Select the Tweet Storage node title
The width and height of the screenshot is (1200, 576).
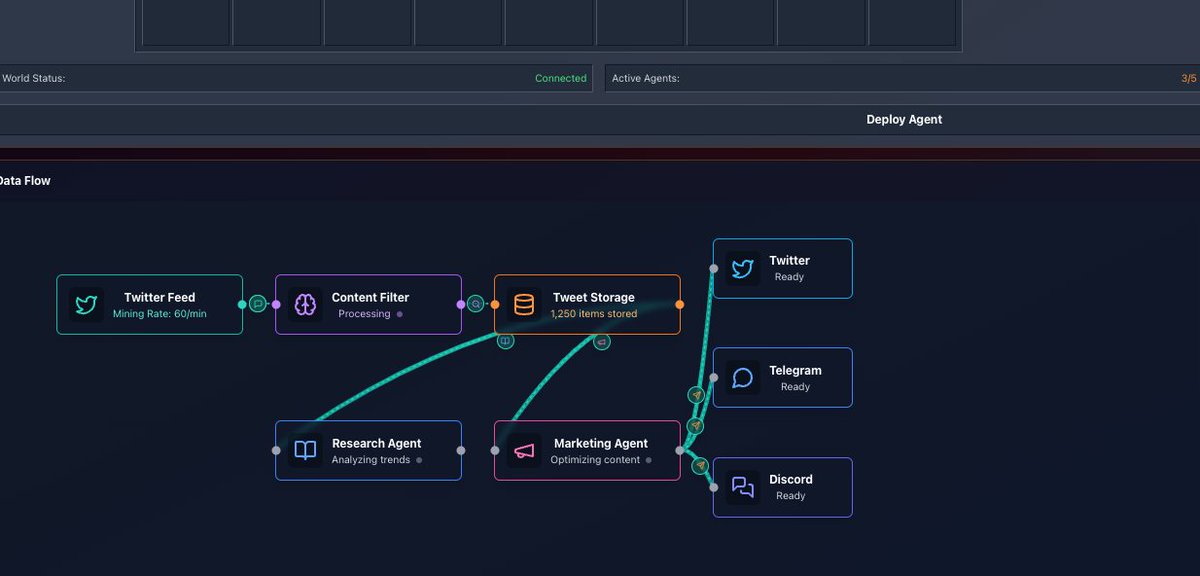coord(594,297)
